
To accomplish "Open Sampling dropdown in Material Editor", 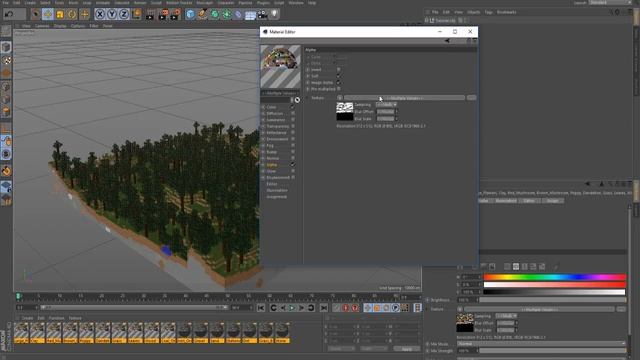I will pos(386,104).
